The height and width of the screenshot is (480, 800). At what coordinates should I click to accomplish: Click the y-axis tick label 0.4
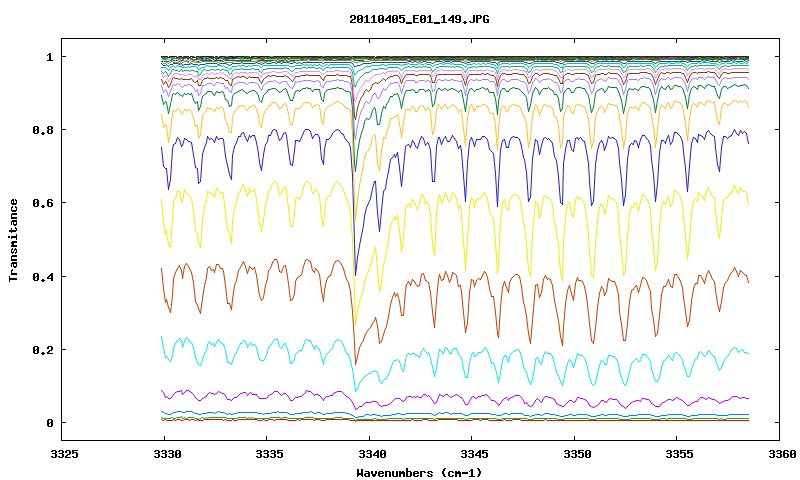tap(43, 276)
